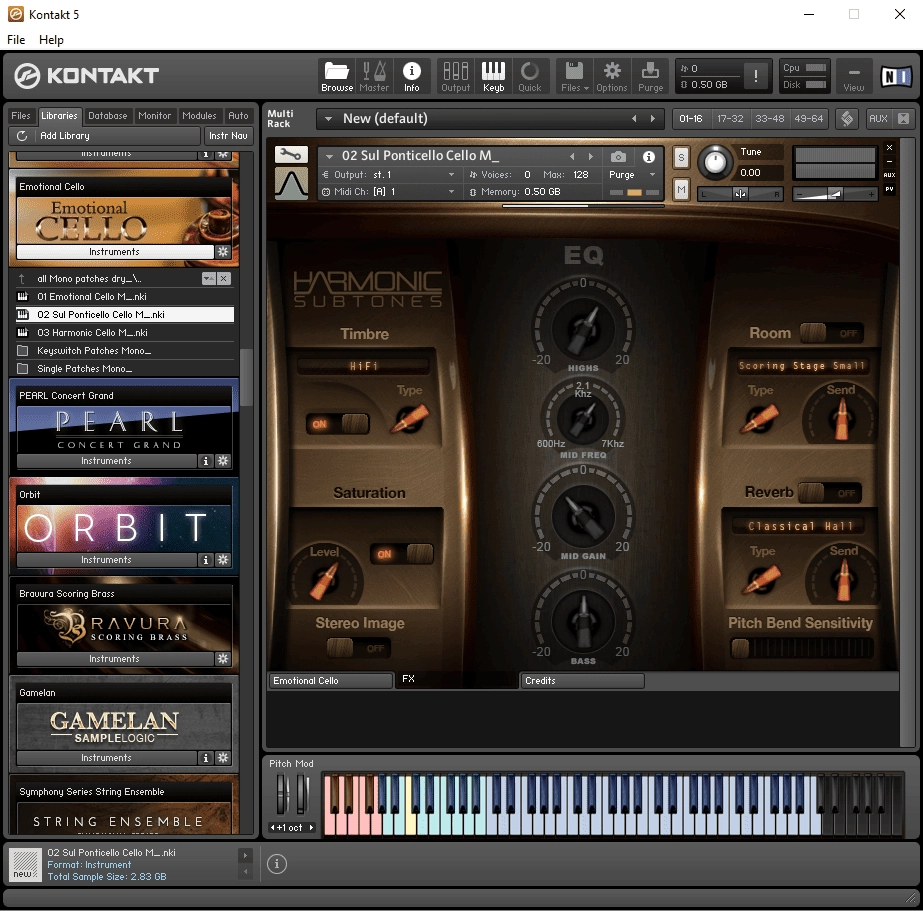Screen dimensions: 923x911
Task: Click the library list scrollbar
Action: pyautogui.click(x=246, y=377)
